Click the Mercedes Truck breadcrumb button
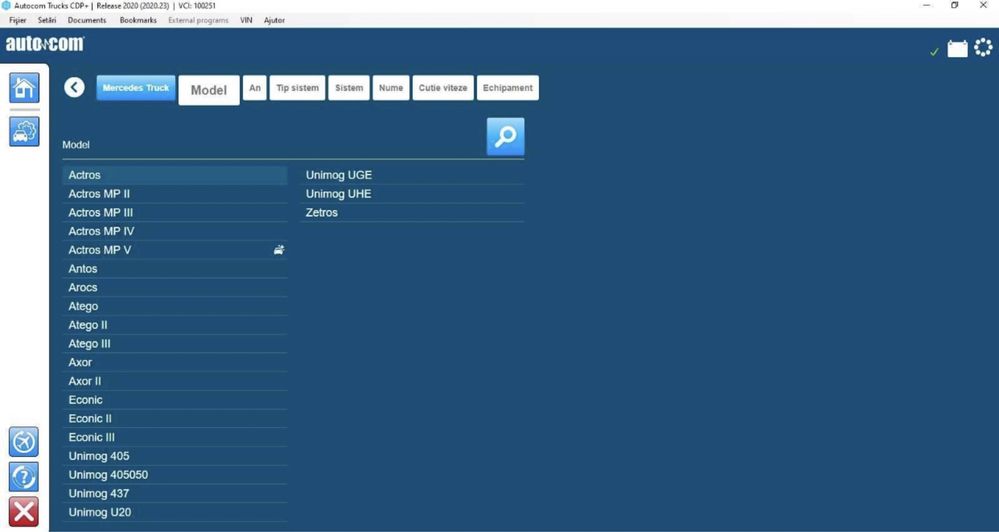This screenshot has height=532, width=999. (x=136, y=88)
